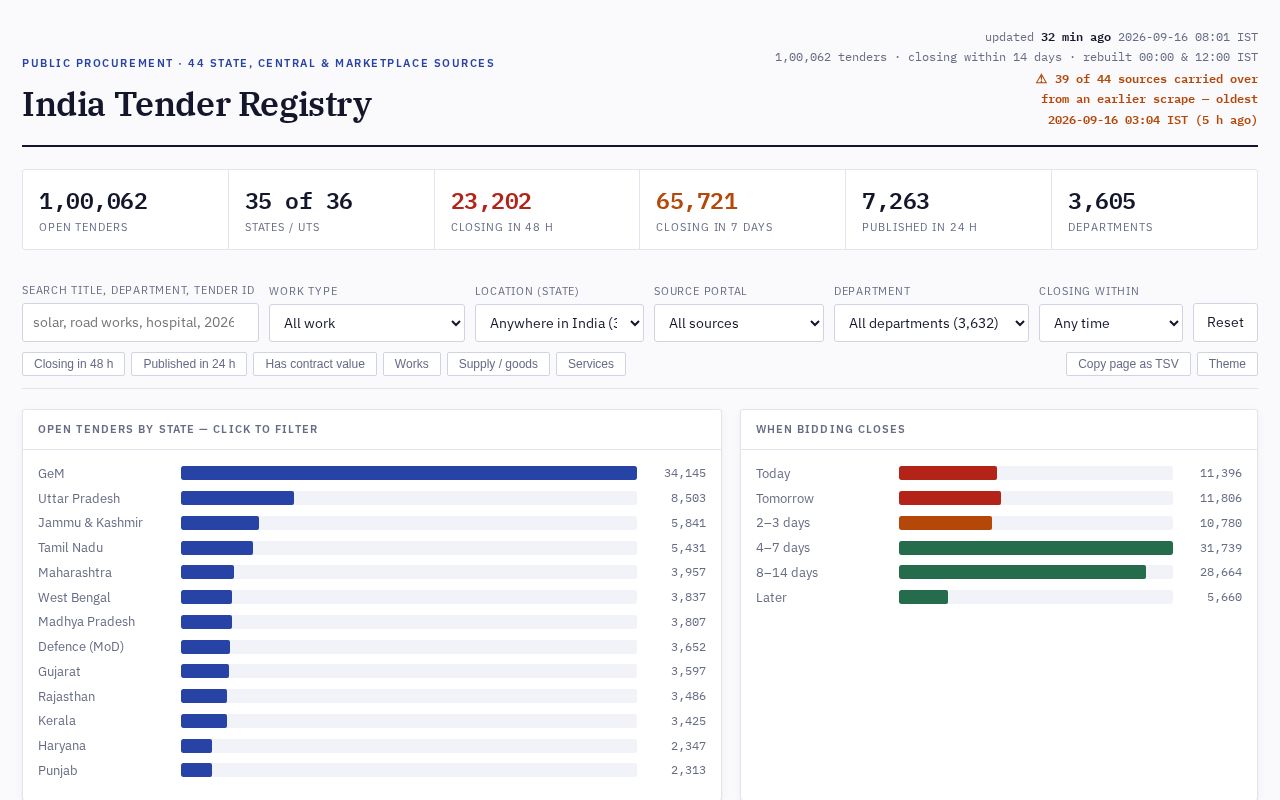The image size is (1280, 800).
Task: Select the Later closing row label
Action: click(771, 597)
